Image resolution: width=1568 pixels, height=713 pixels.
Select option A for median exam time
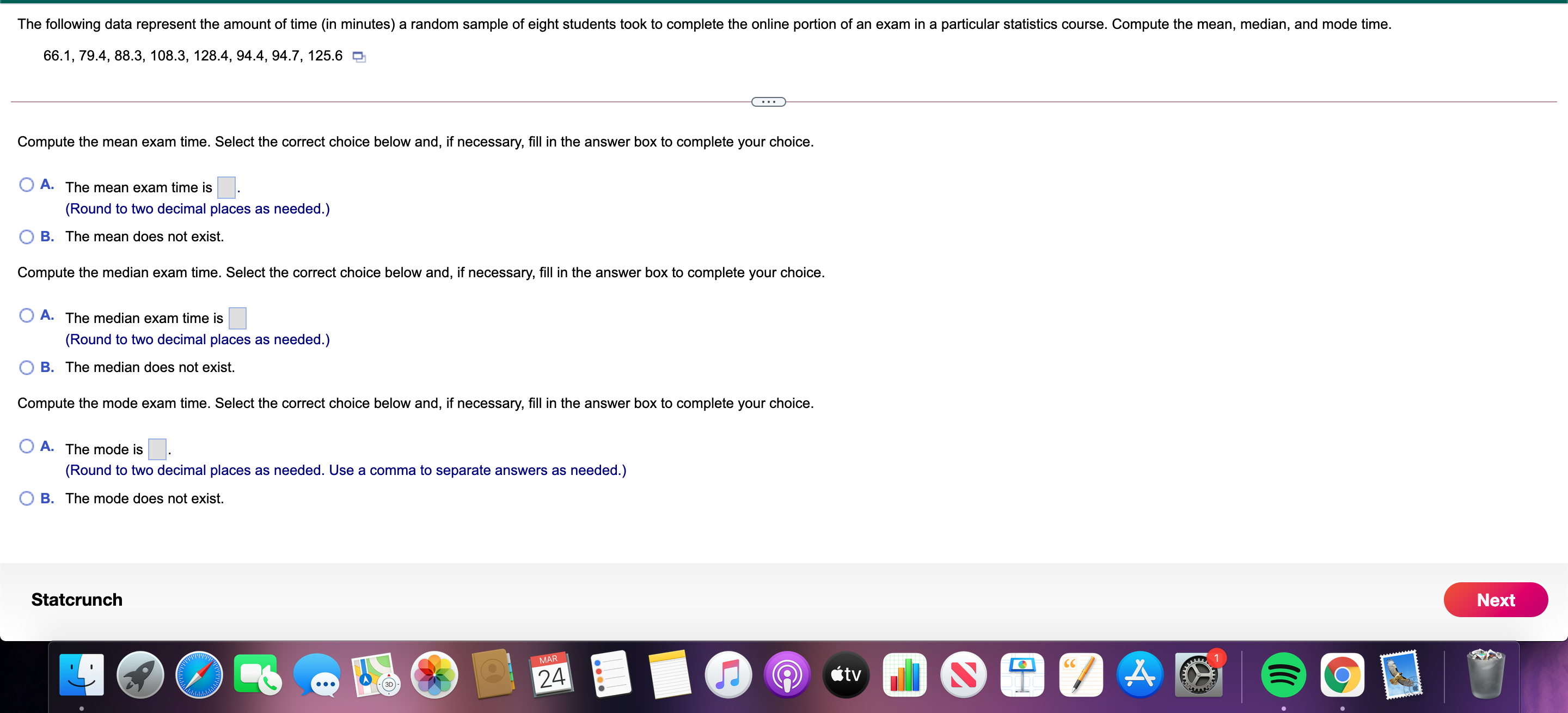click(x=26, y=315)
